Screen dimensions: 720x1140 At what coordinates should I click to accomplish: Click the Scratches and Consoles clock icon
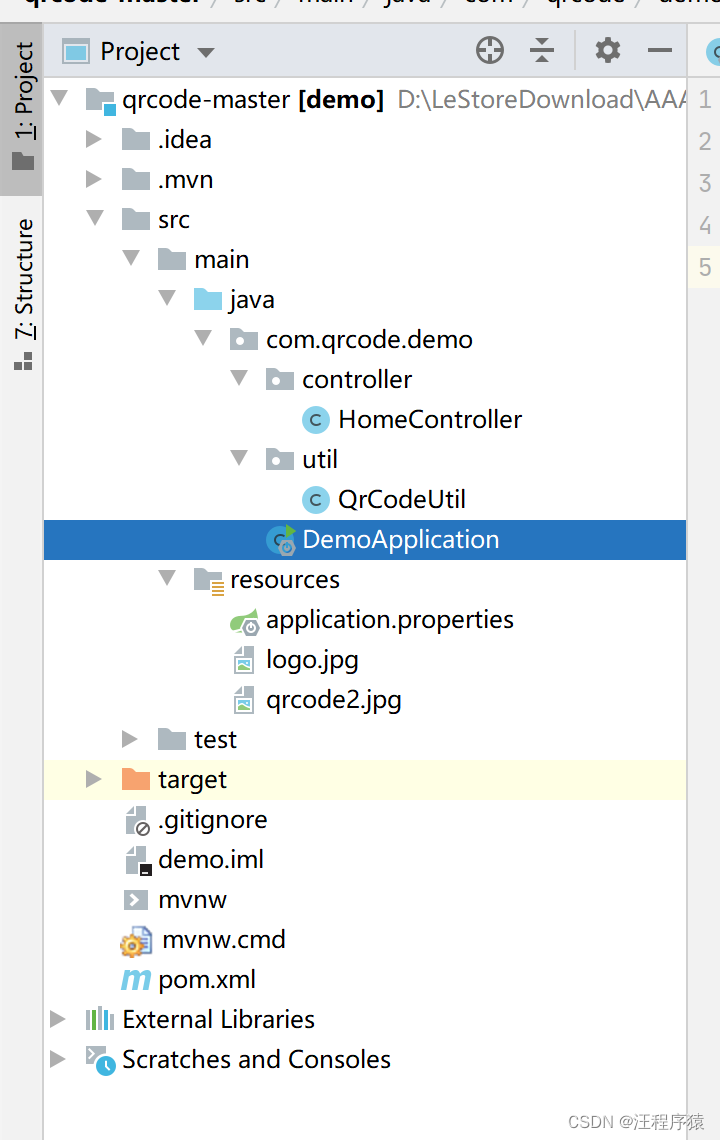(x=100, y=1061)
